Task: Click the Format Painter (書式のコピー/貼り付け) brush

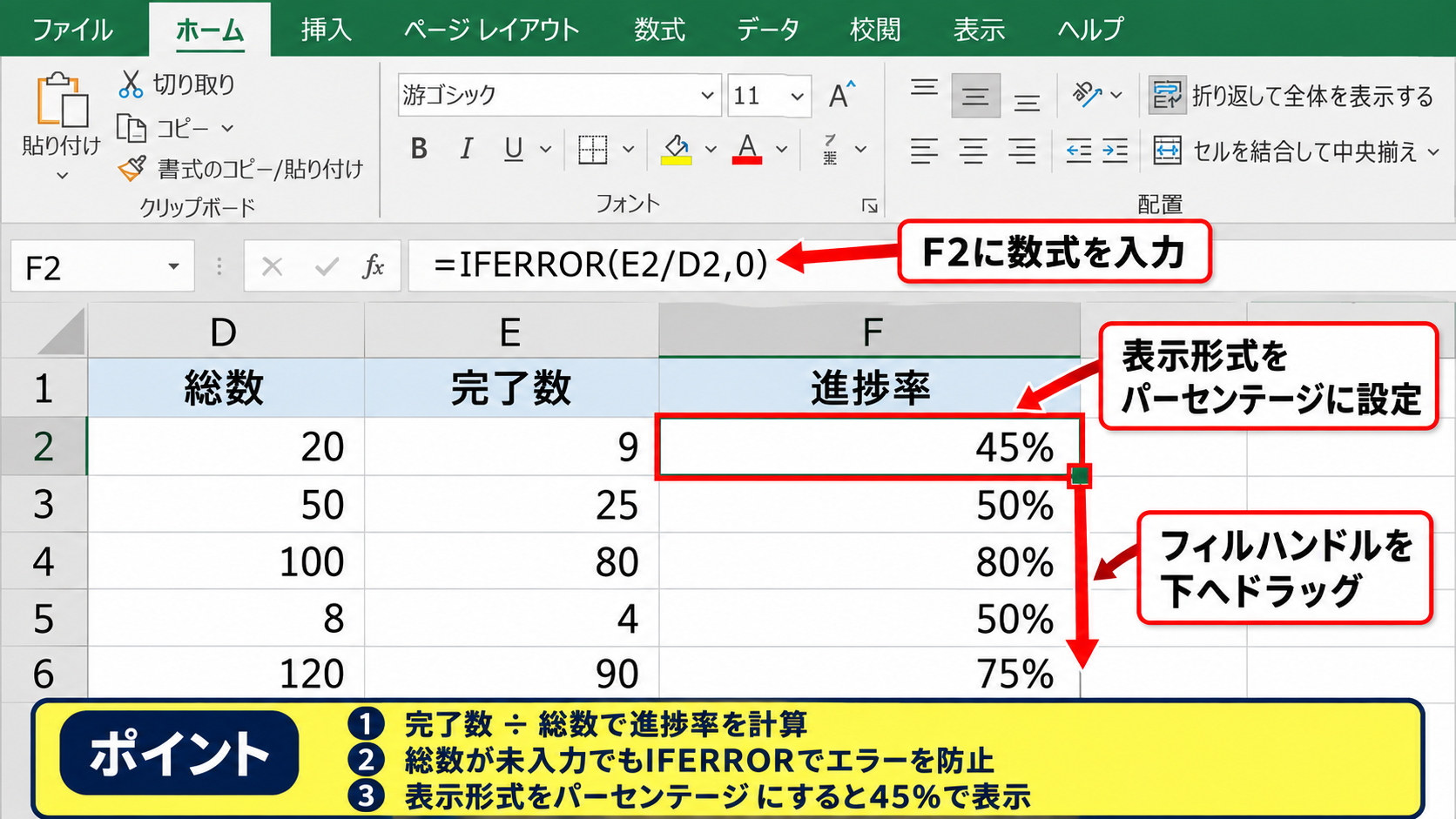Action: pos(132,168)
